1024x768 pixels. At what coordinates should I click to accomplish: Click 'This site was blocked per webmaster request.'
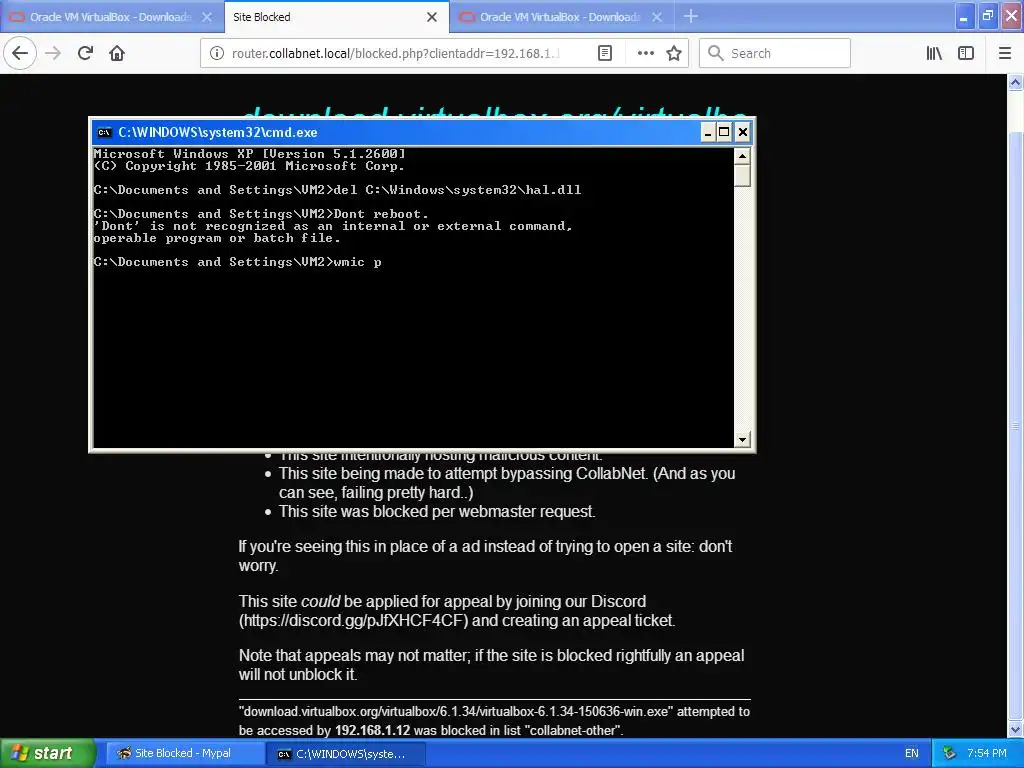click(x=437, y=511)
